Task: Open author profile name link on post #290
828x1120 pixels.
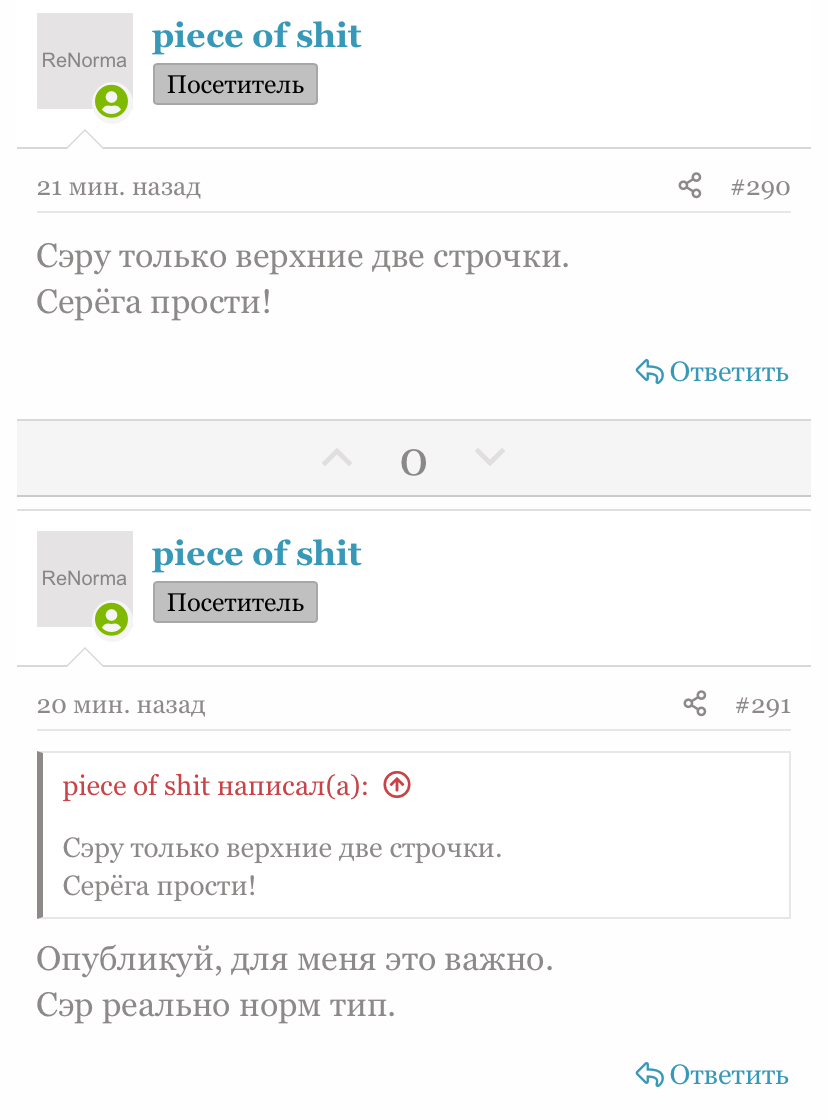Action: 256,37
